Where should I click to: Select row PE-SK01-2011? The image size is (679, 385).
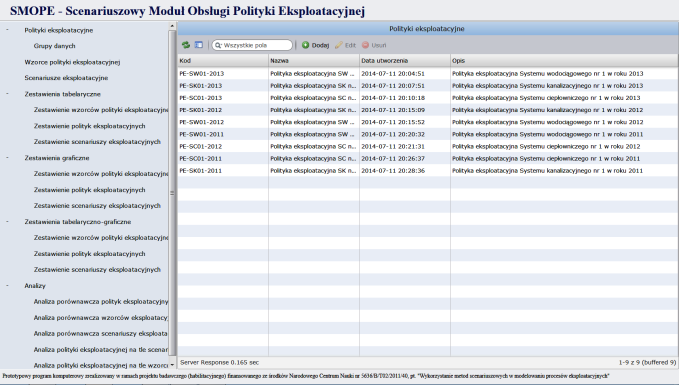click(x=428, y=171)
